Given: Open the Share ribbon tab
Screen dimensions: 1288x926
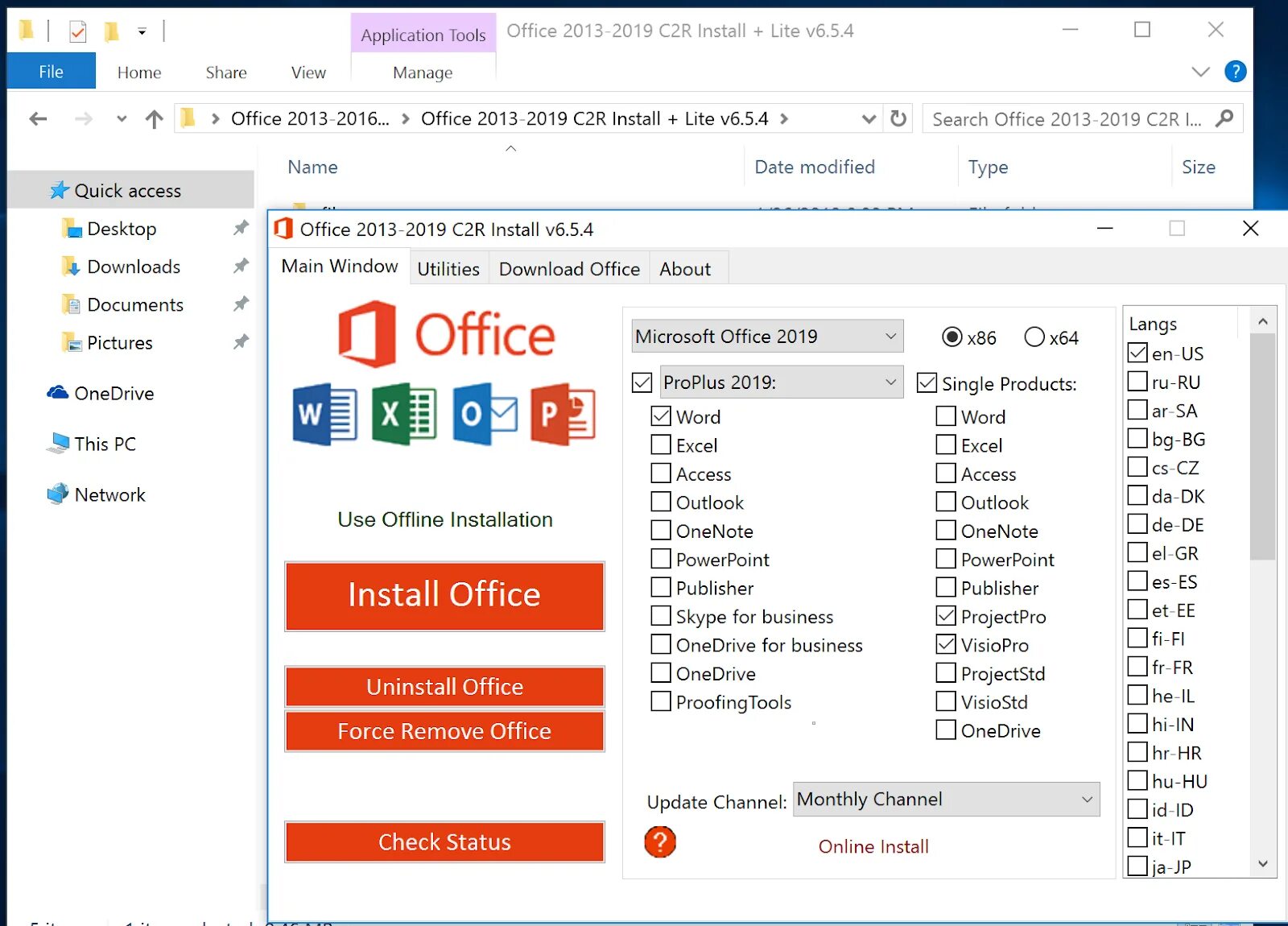Looking at the screenshot, I should tap(226, 72).
